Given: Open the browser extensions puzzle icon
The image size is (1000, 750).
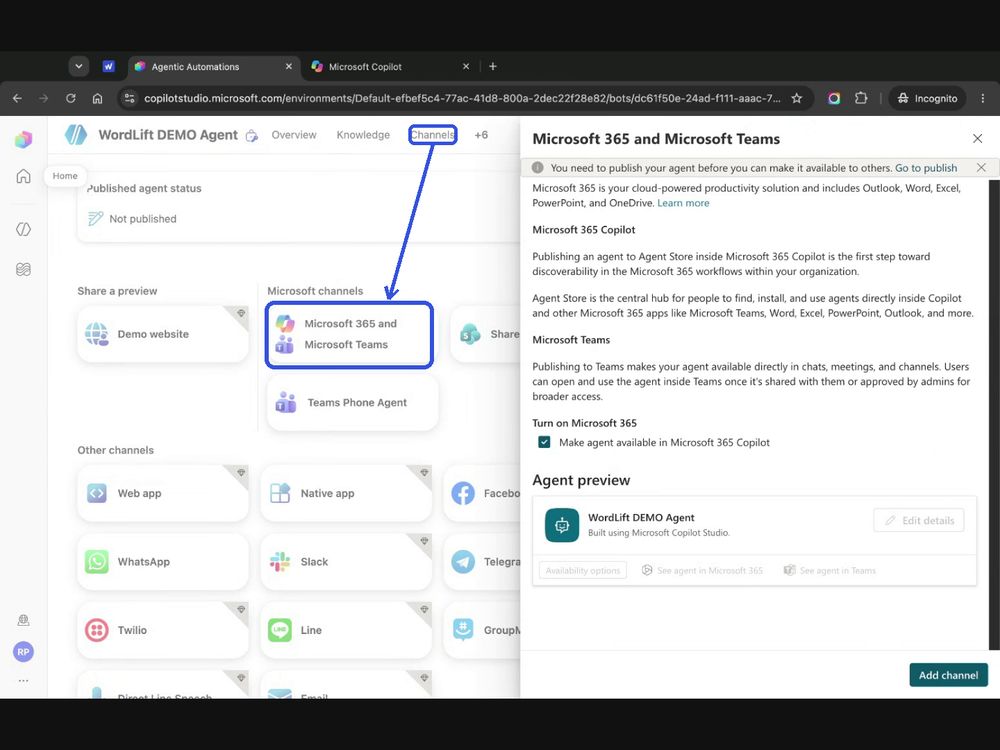Looking at the screenshot, I should point(861,98).
